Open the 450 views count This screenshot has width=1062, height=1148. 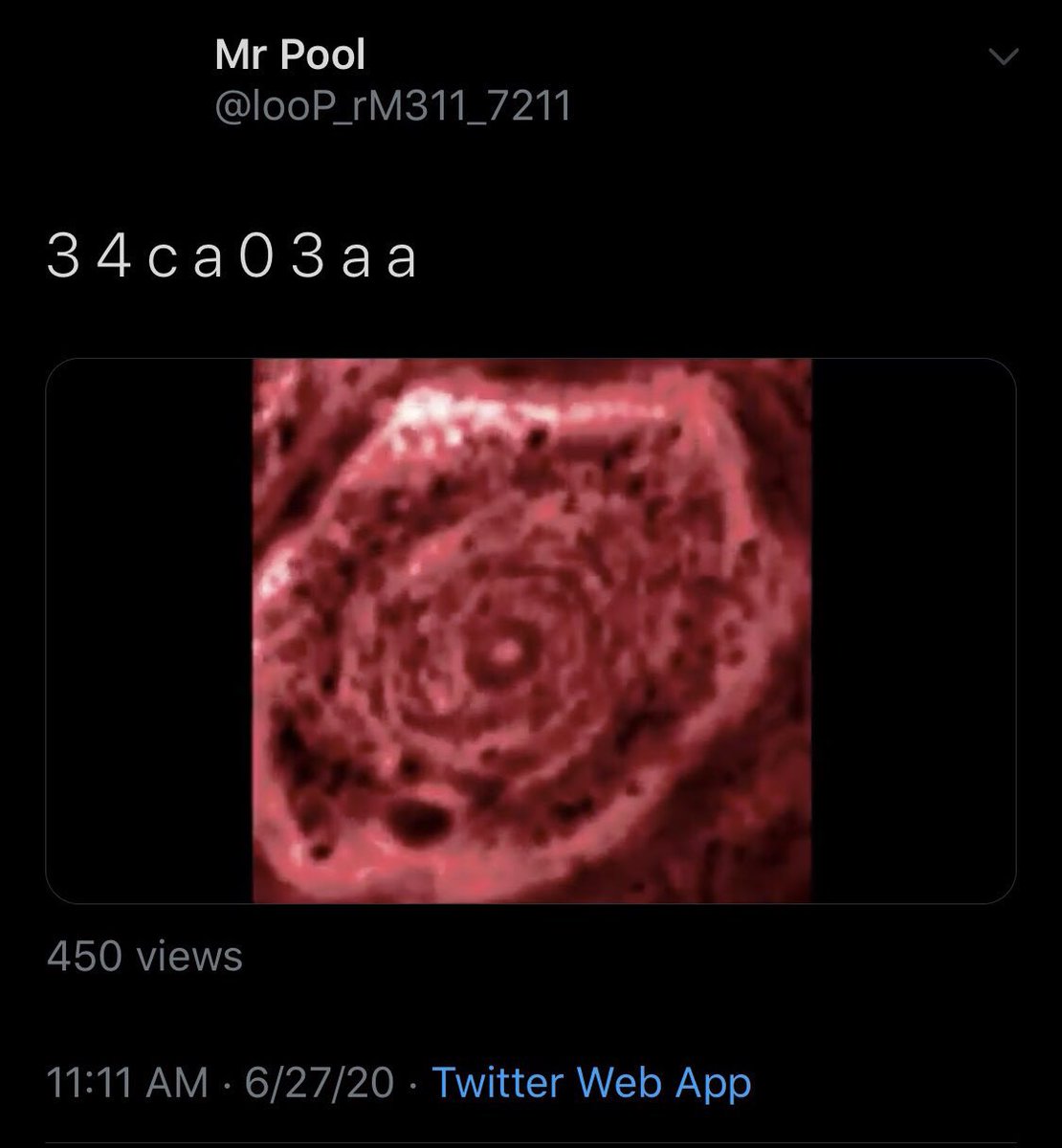(144, 956)
